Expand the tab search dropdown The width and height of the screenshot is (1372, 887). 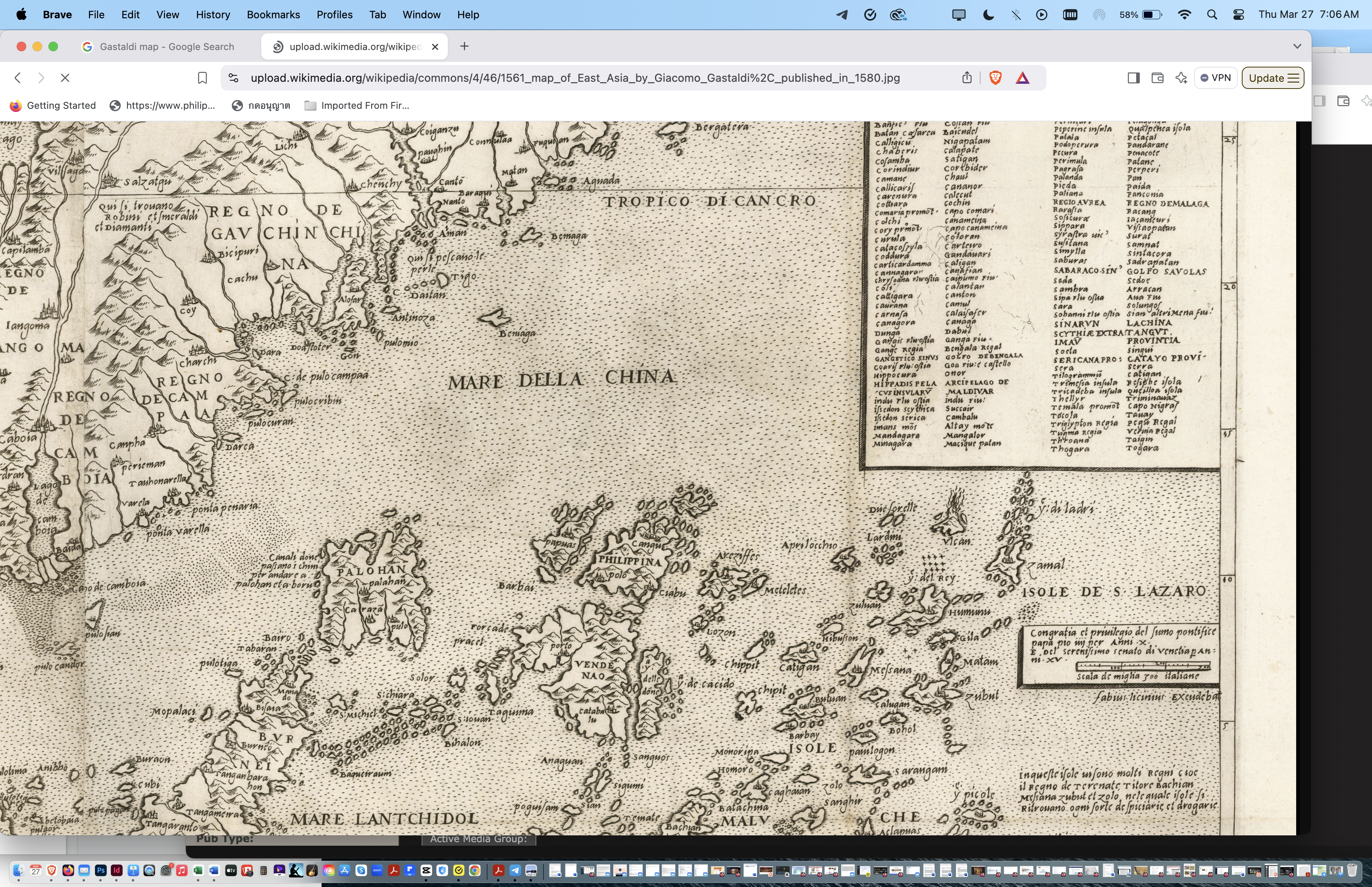tap(1297, 46)
